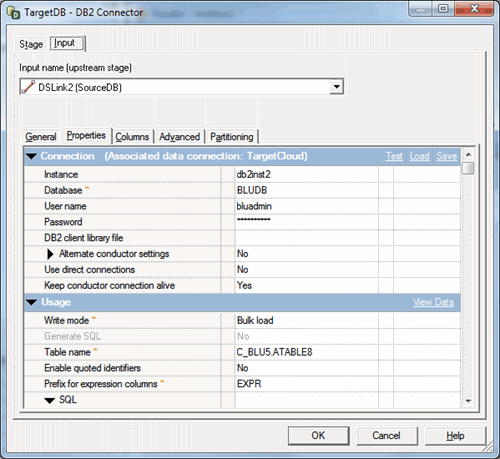Click the scrollbar up arrow
The width and height of the screenshot is (500, 459).
pos(468,155)
